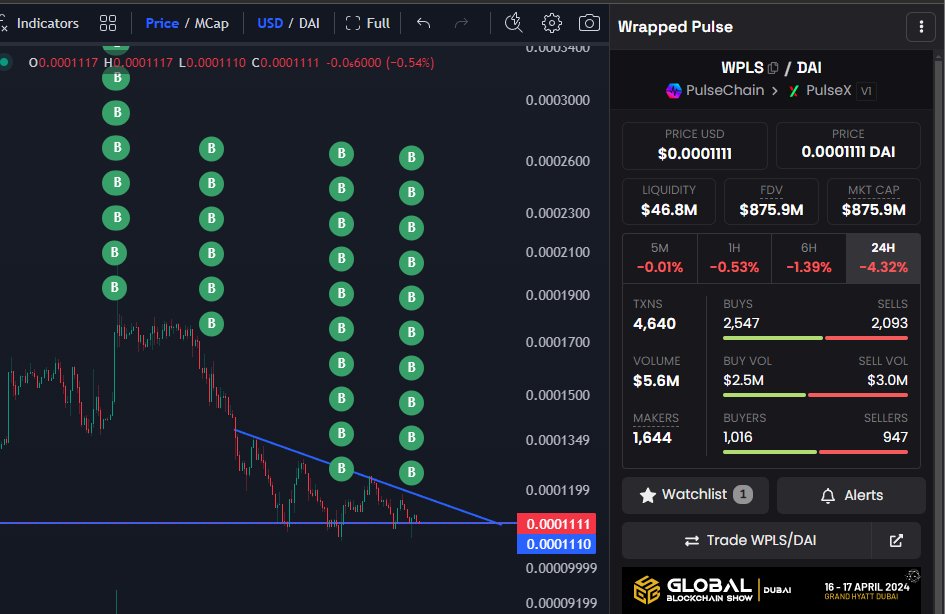Click the BUYERS 1,016 value
Screen dimensions: 945x614
click(738, 437)
